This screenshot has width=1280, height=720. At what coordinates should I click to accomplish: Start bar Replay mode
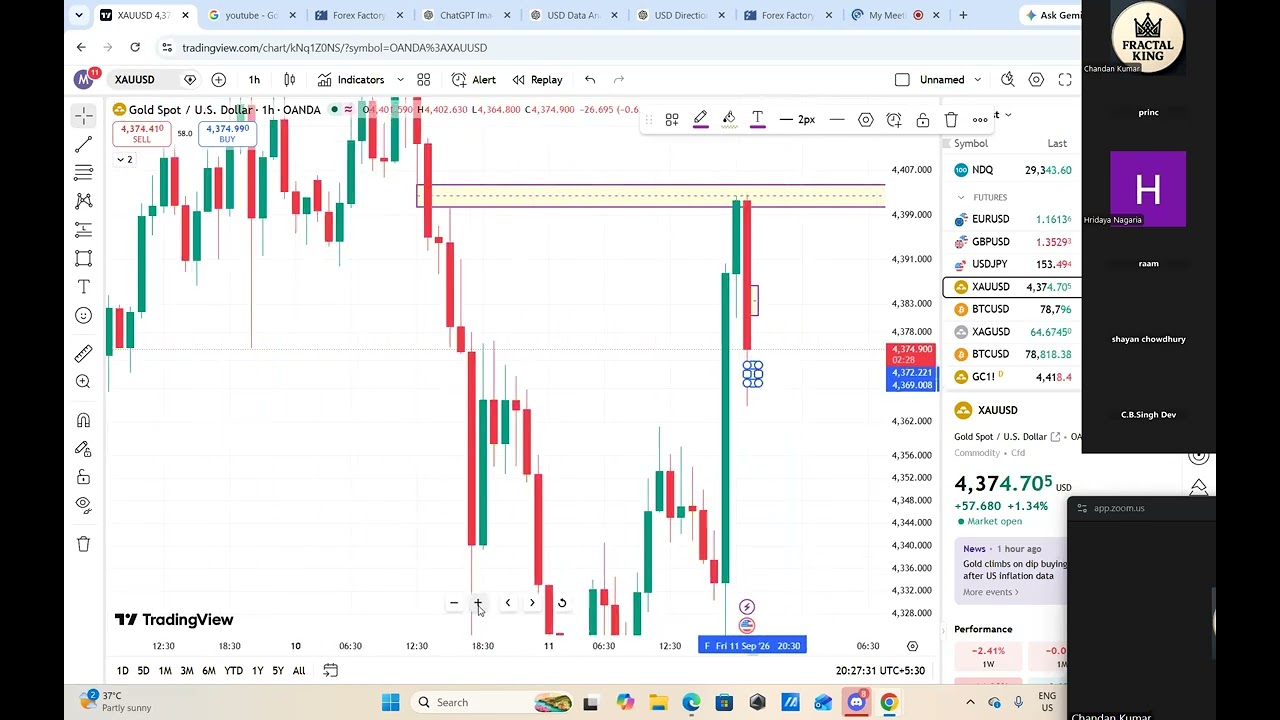click(537, 80)
